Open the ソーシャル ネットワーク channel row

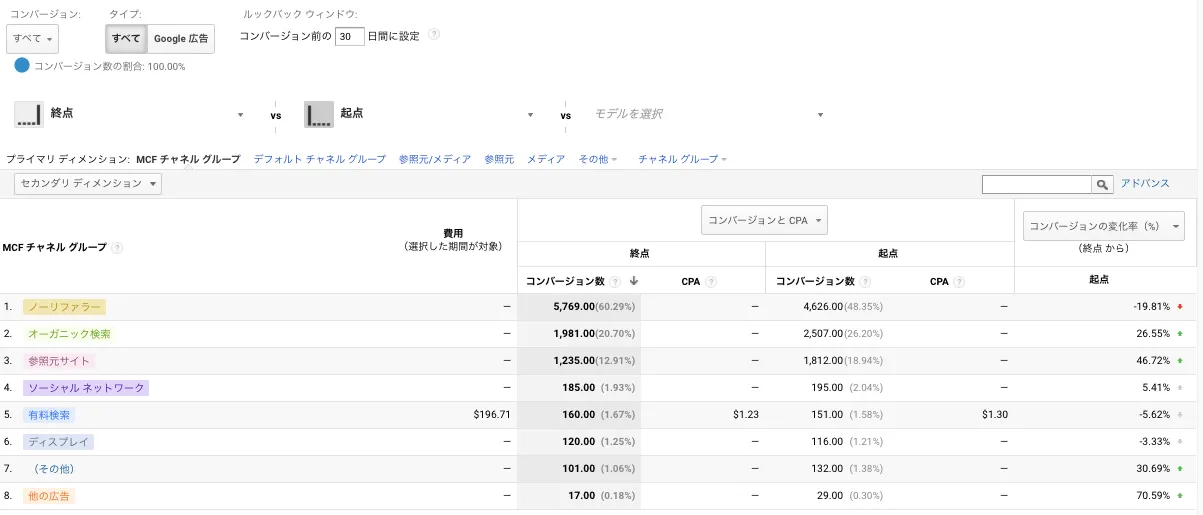click(x=86, y=388)
